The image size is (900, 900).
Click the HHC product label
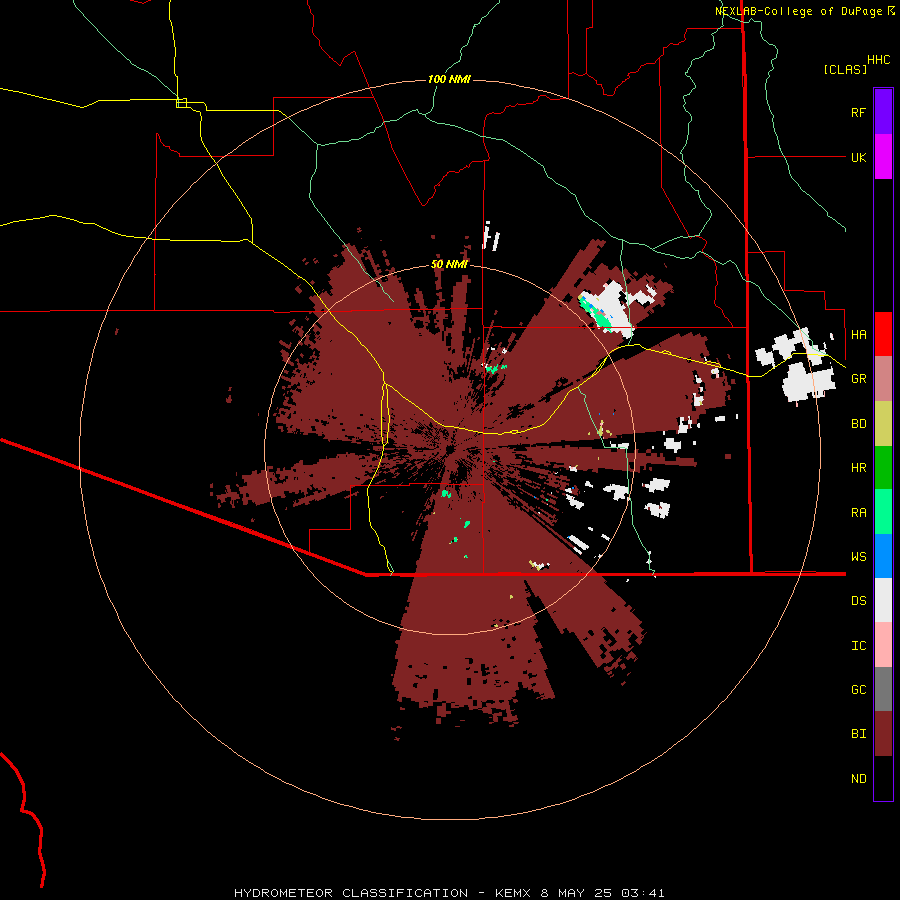pyautogui.click(x=878, y=60)
